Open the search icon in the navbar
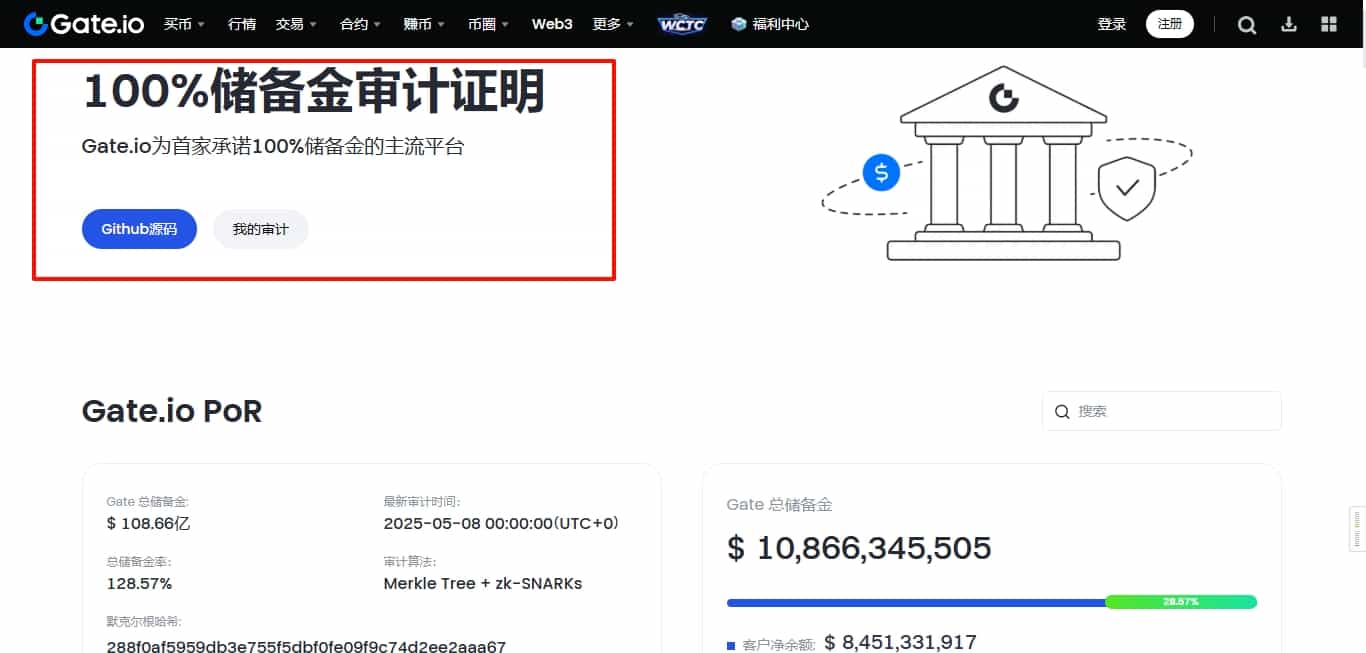The image size is (1366, 653). pos(1246,23)
